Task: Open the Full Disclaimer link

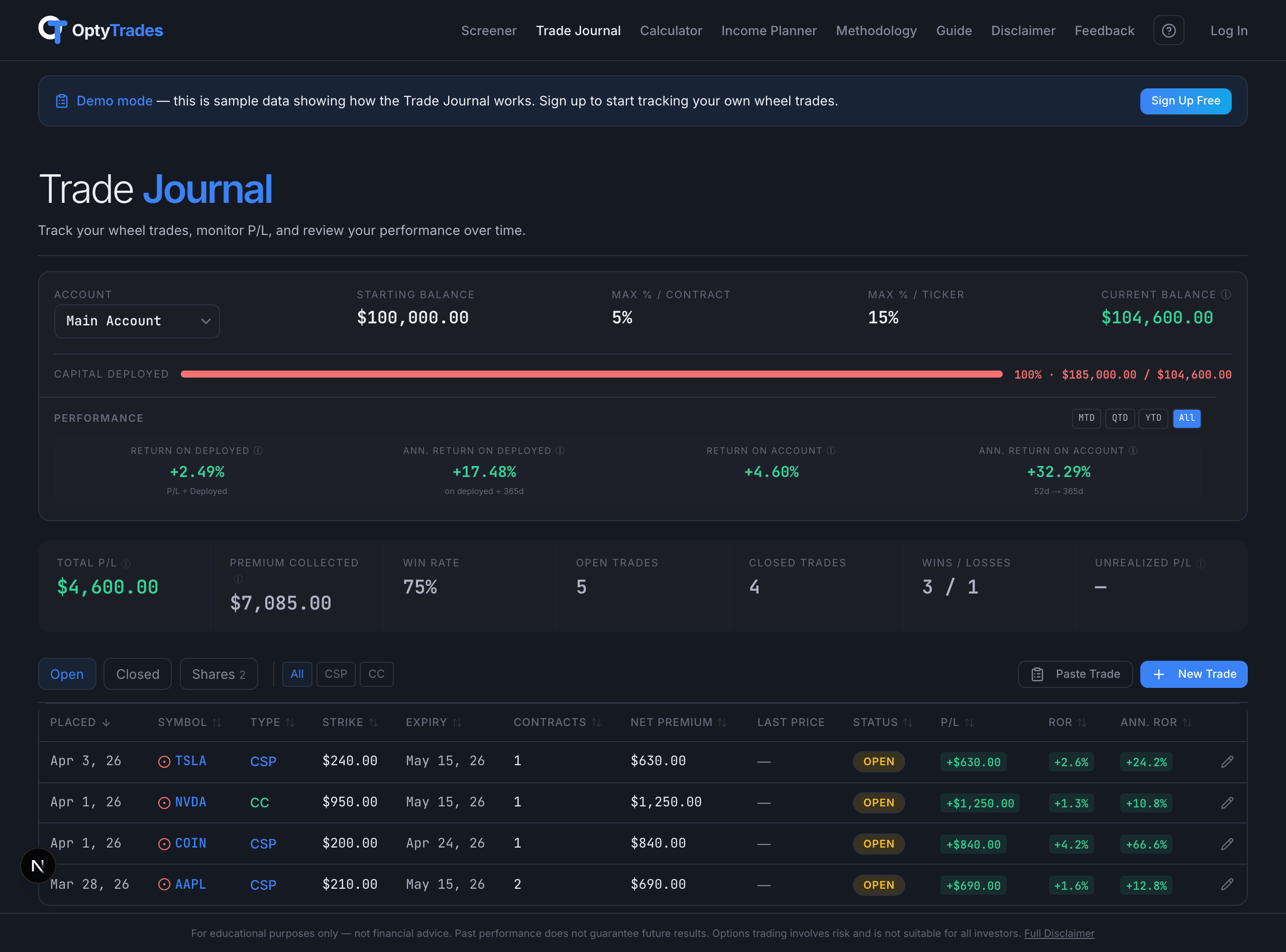Action: 1060,933
